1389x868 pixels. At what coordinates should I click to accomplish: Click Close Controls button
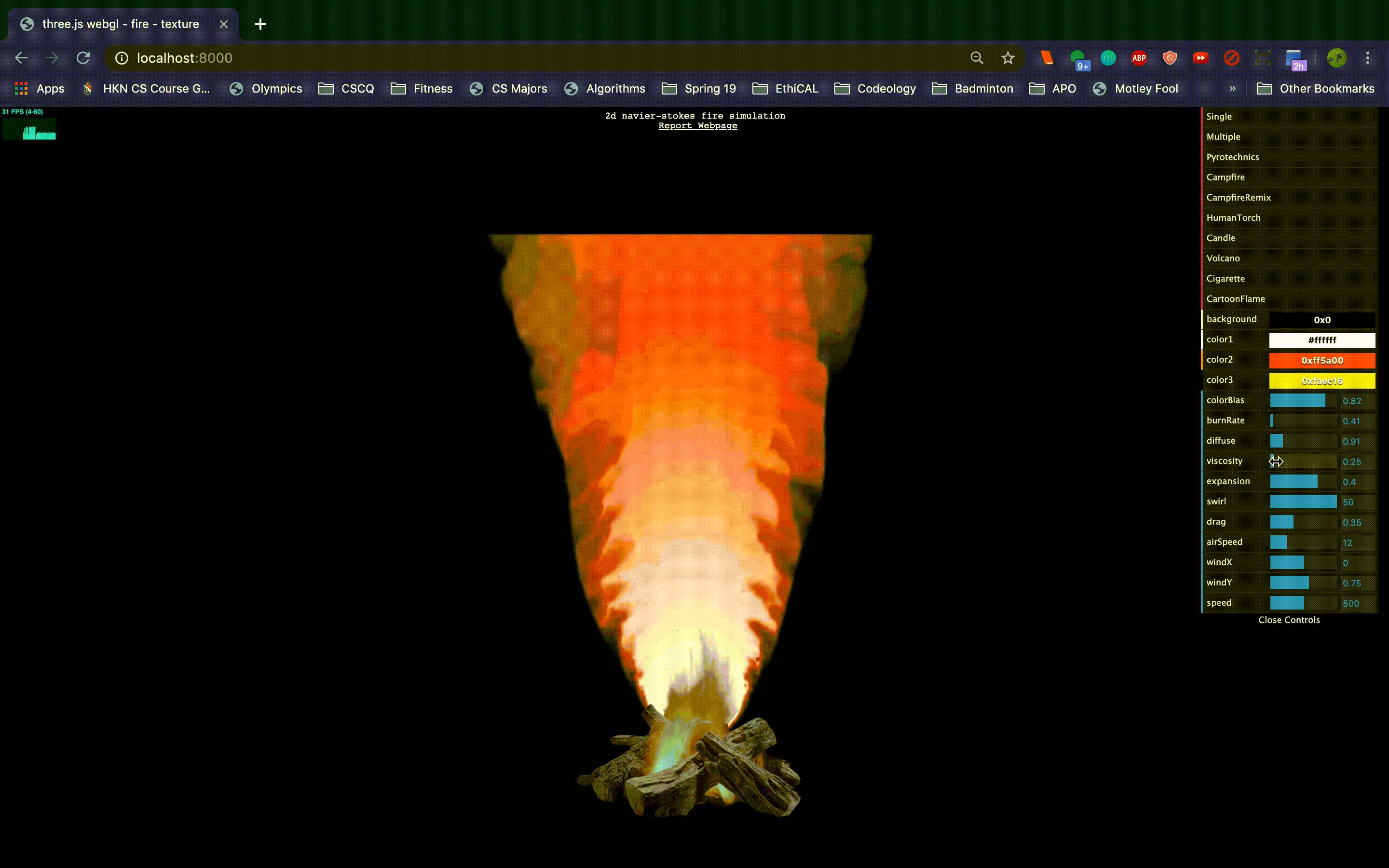(1289, 620)
